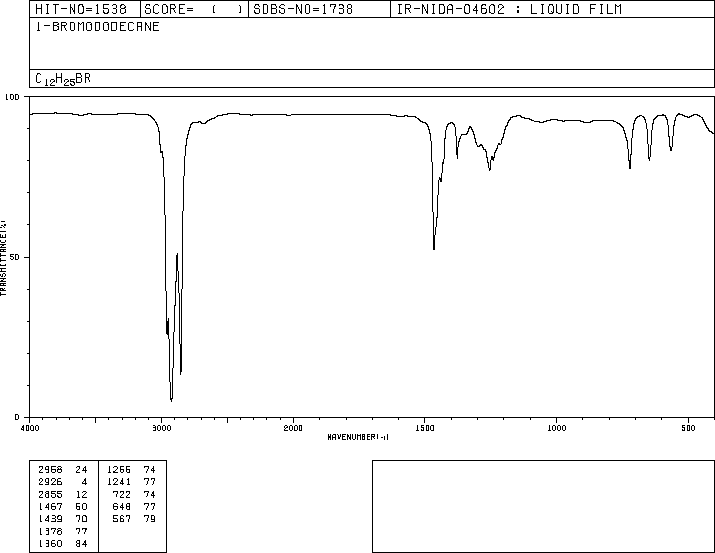Select the WAVENUMBER axis title

pos(358,437)
